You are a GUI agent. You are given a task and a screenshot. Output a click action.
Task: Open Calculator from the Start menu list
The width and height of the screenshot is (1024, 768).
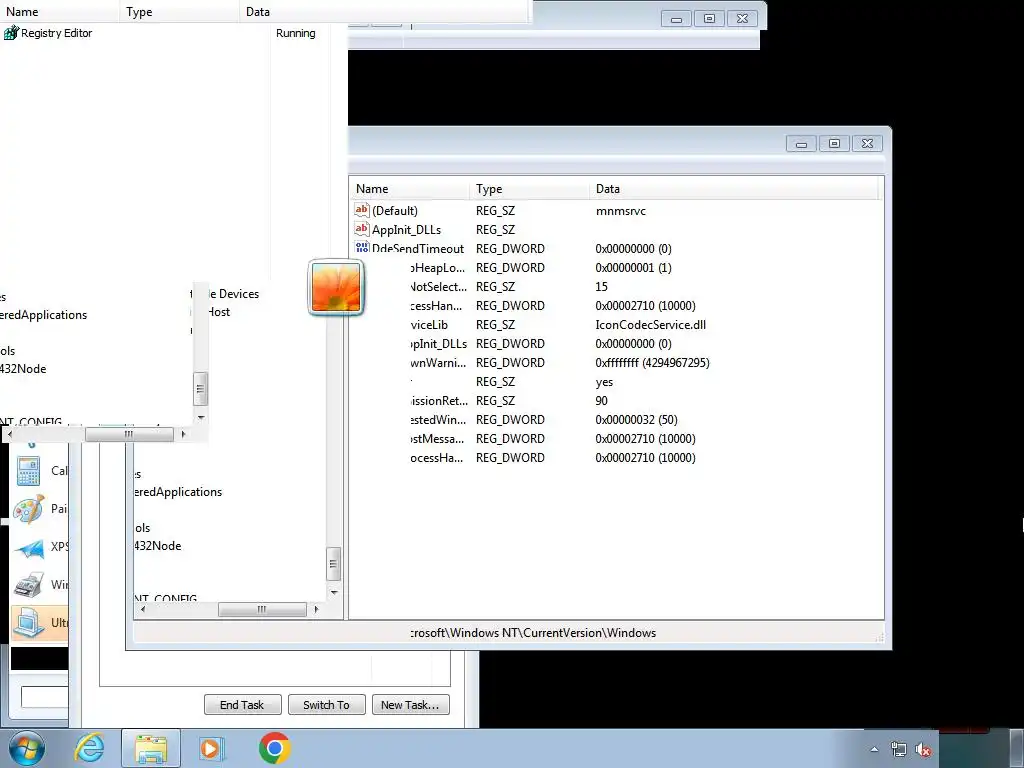coord(40,470)
